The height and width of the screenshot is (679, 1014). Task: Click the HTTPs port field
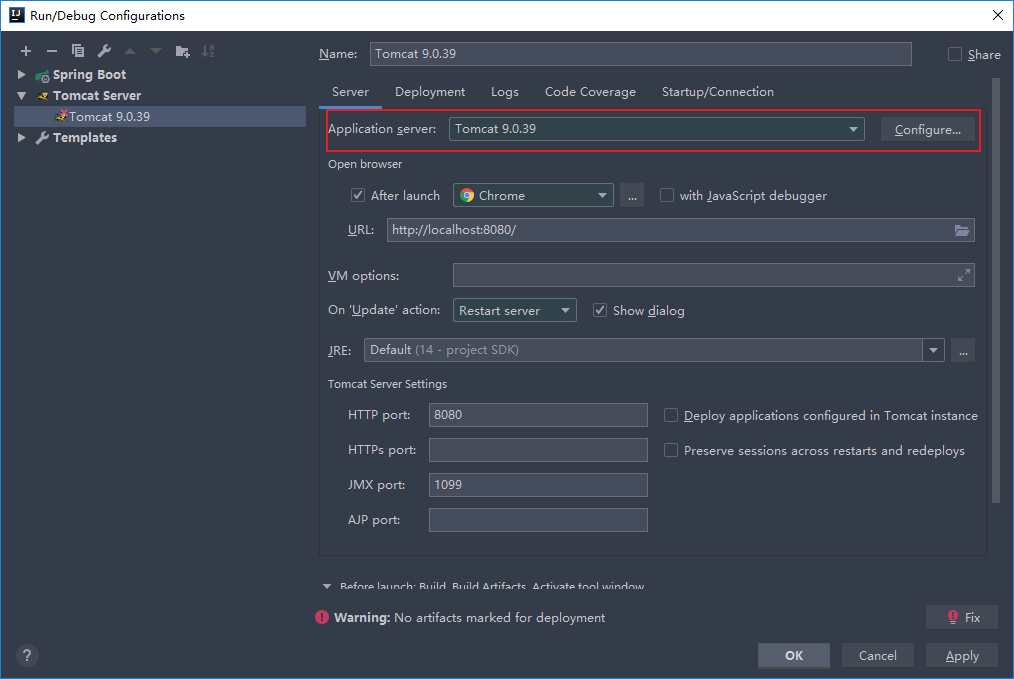pyautogui.click(x=538, y=450)
